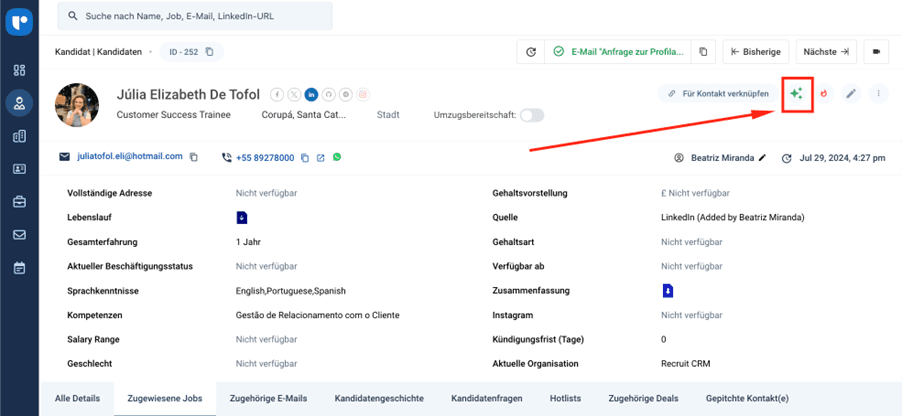Click the green AI sparkle icon
This screenshot has width=902, height=416.
pos(797,93)
